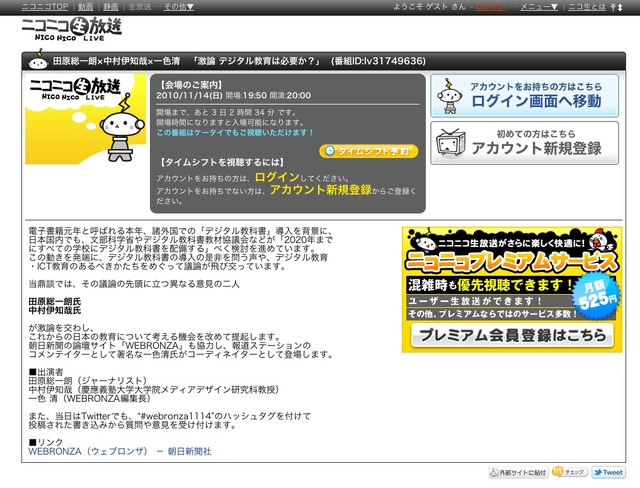Click the ログイン link in top bar
The image size is (640, 488).
pos(491,7)
